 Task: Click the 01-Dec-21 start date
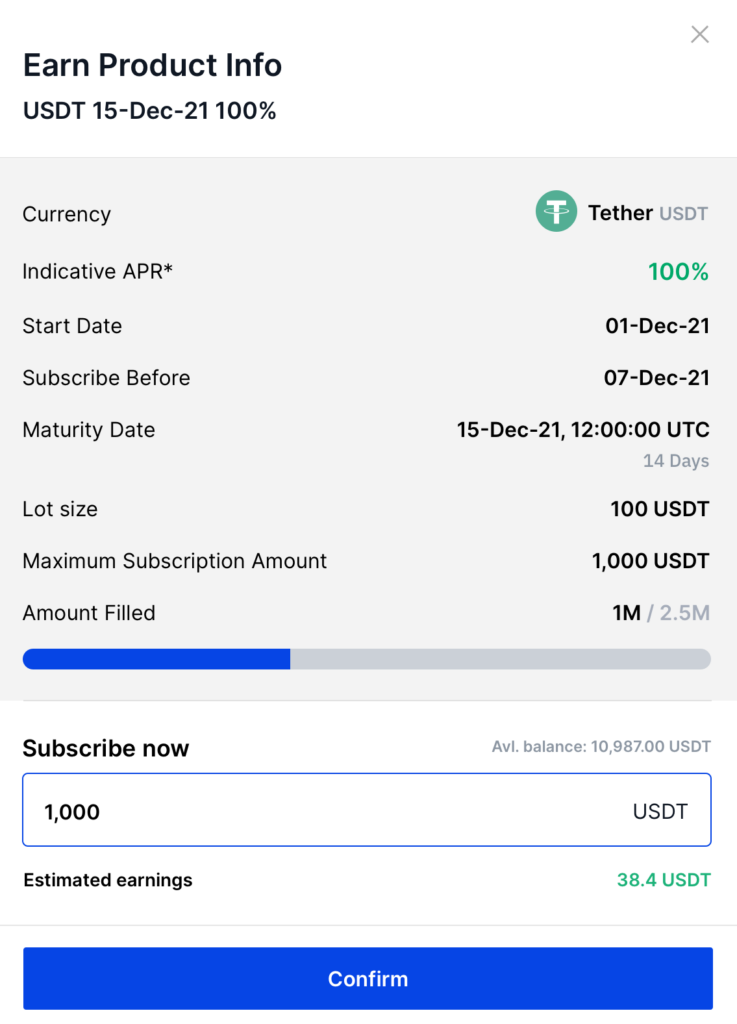click(x=657, y=326)
